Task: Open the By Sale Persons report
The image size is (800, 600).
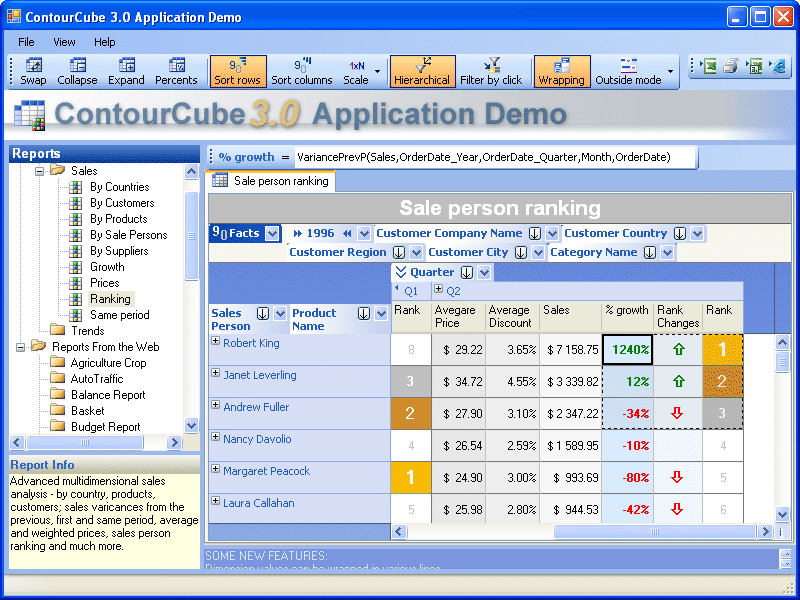Action: [129, 235]
